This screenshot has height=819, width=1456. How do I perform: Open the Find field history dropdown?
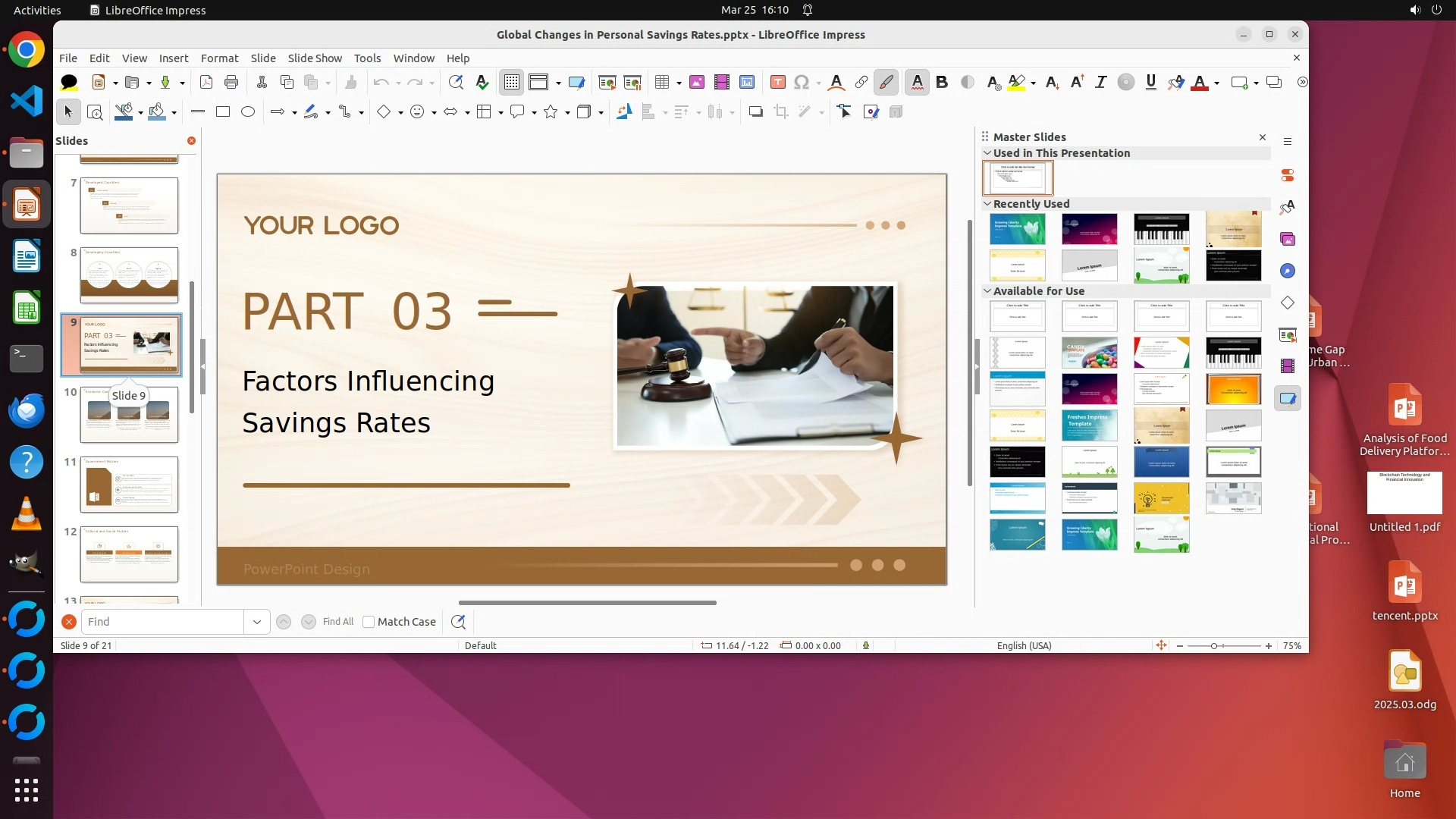[257, 622]
